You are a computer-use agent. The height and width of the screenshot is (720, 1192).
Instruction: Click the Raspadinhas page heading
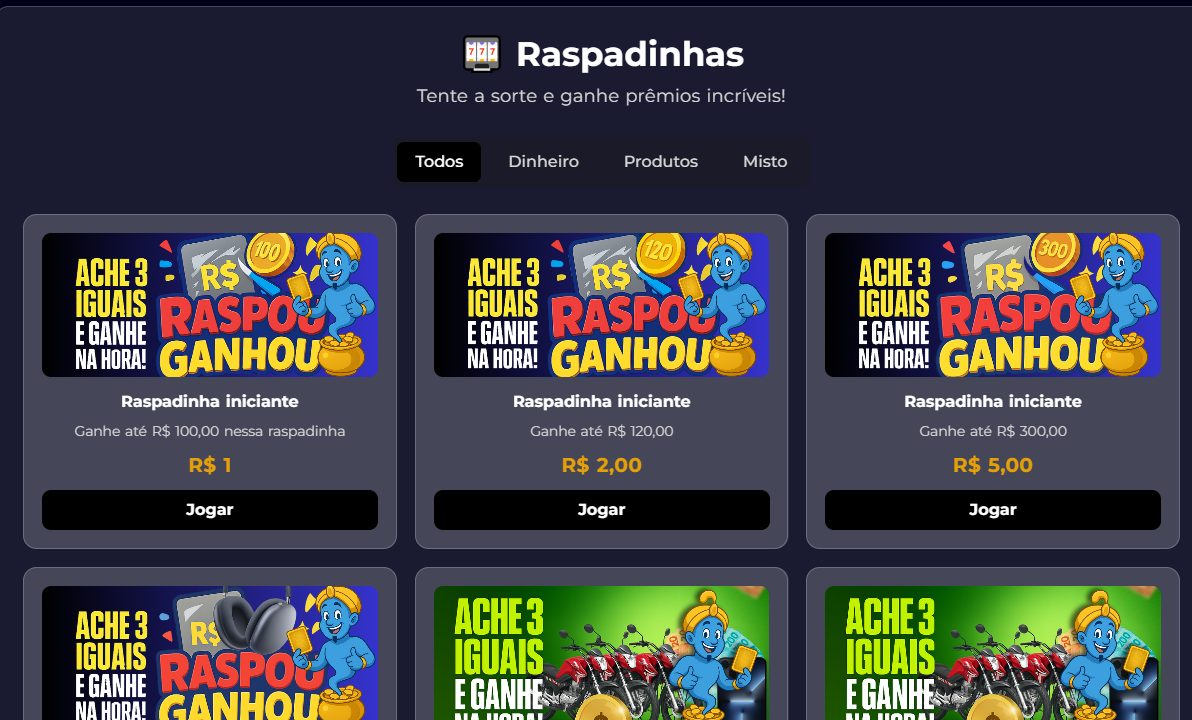(629, 55)
